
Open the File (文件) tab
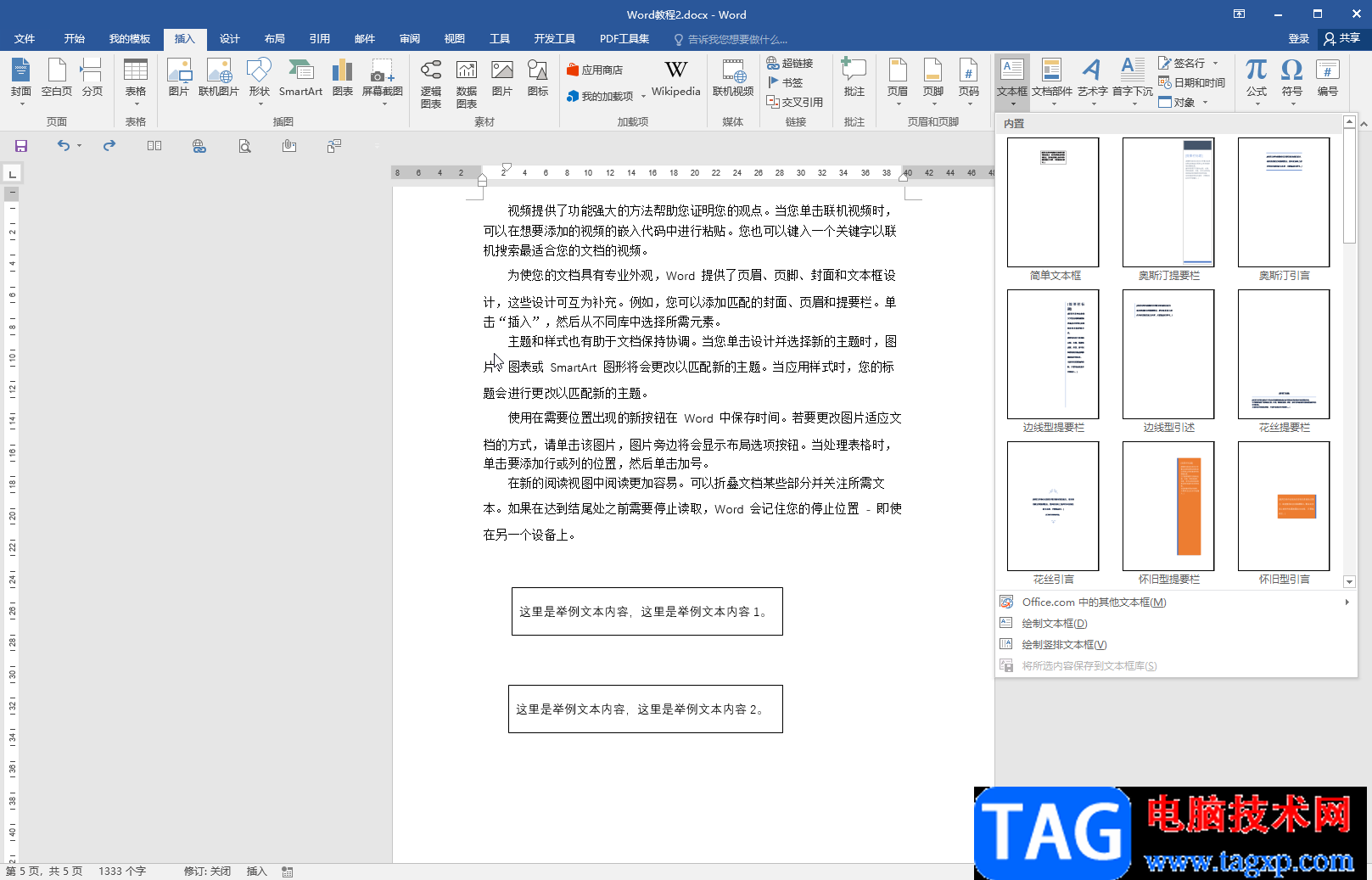[x=25, y=39]
